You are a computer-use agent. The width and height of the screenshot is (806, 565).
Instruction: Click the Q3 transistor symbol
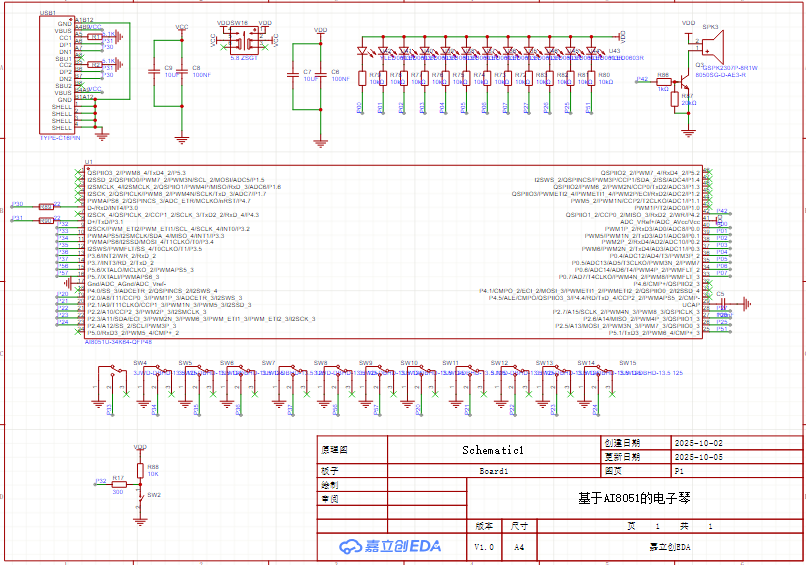click(x=684, y=82)
